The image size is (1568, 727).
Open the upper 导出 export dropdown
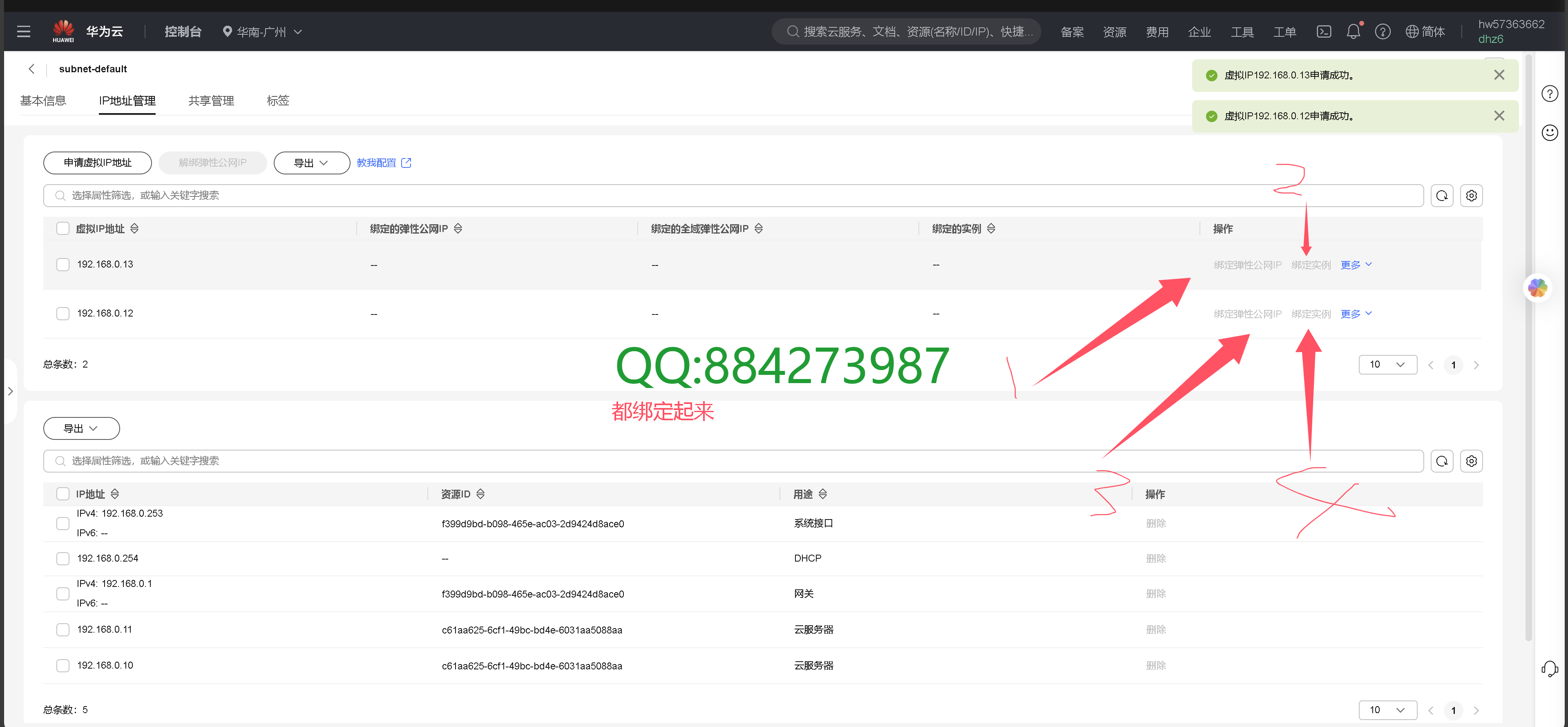311,163
